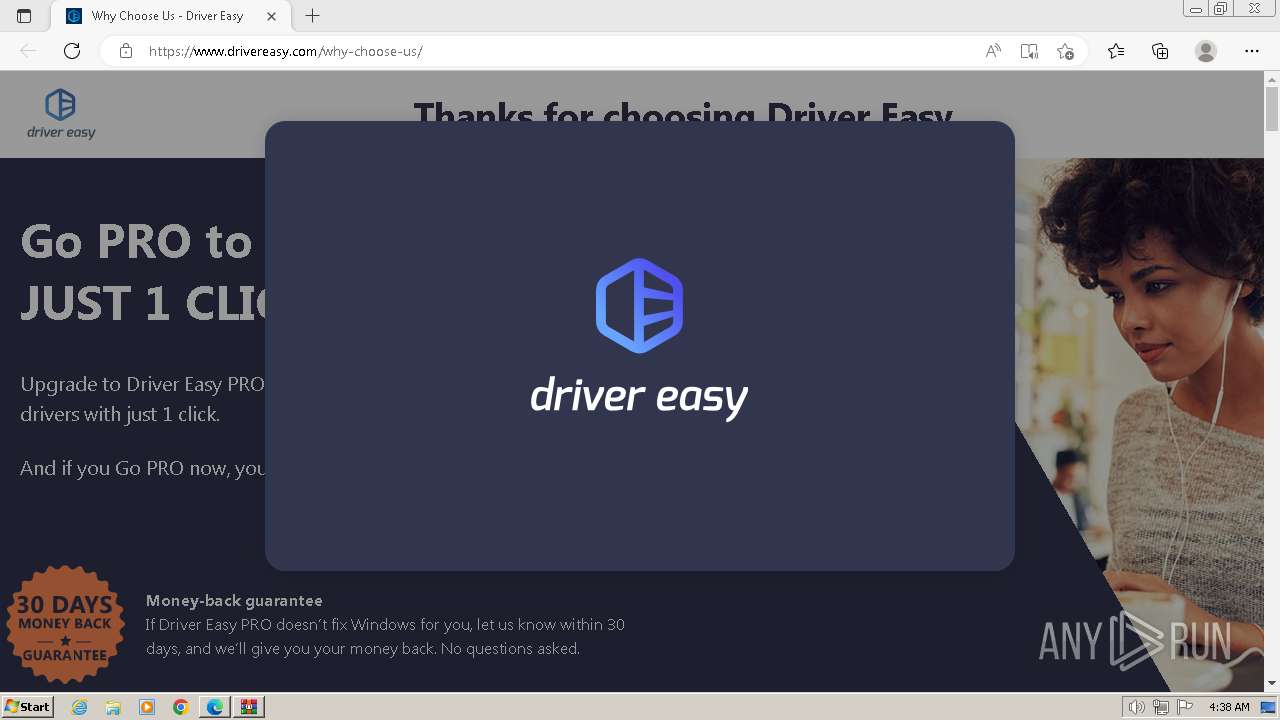
Task: Open File Explorer folder from the taskbar
Action: point(113,707)
